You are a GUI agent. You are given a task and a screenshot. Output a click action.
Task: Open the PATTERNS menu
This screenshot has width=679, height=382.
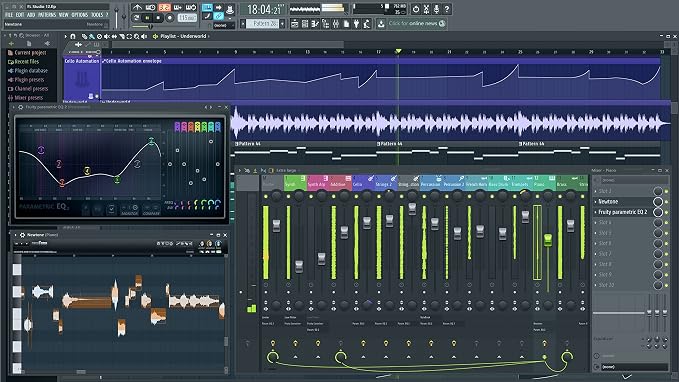click(47, 15)
